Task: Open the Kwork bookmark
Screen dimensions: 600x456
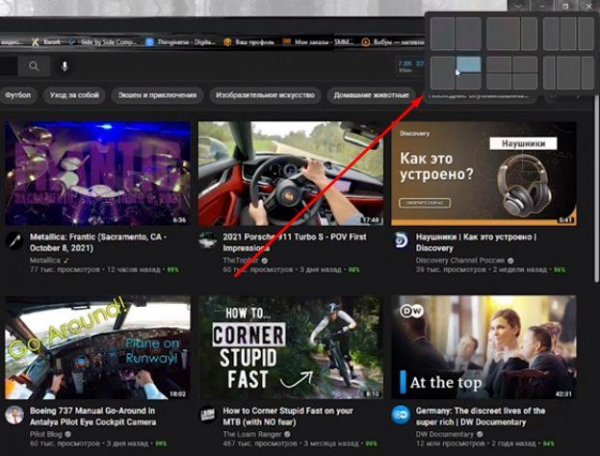Action: click(x=47, y=42)
